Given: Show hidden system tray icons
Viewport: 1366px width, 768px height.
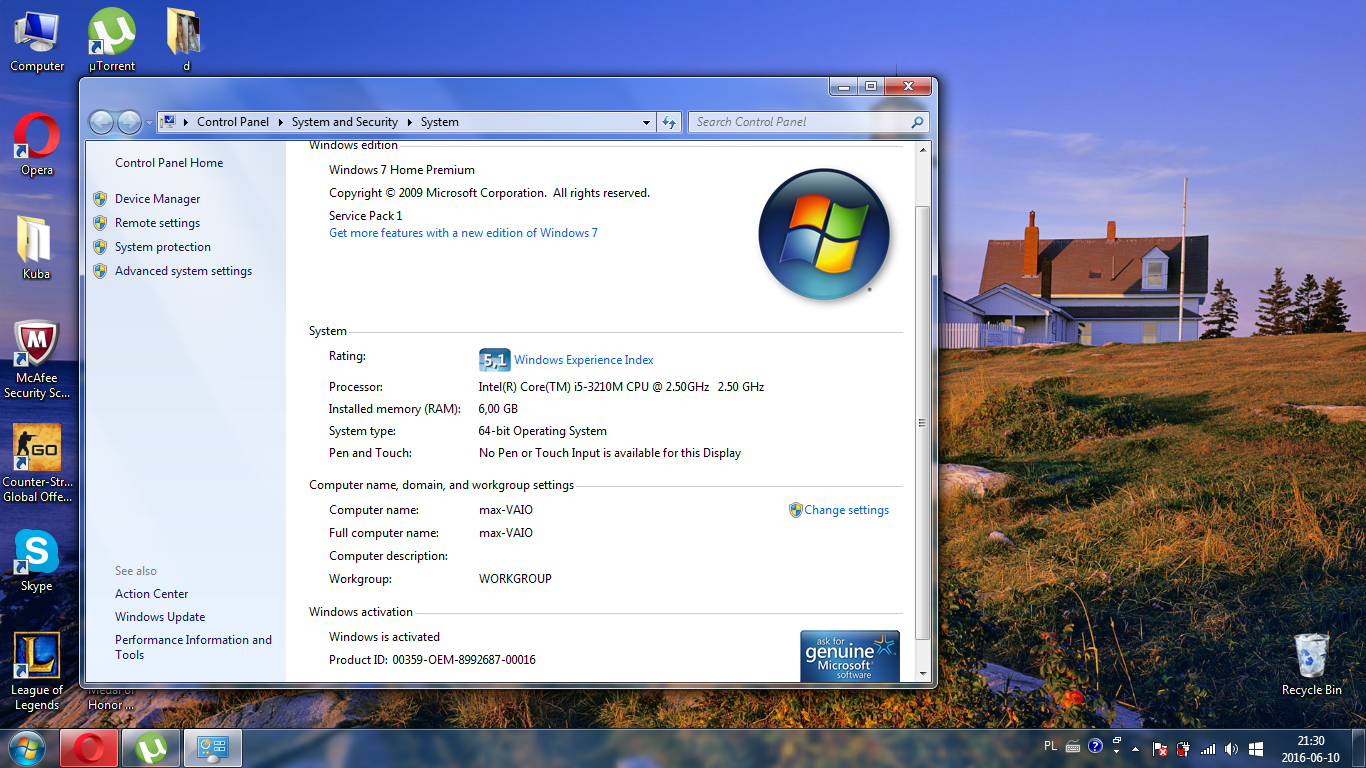Looking at the screenshot, I should click(1135, 749).
